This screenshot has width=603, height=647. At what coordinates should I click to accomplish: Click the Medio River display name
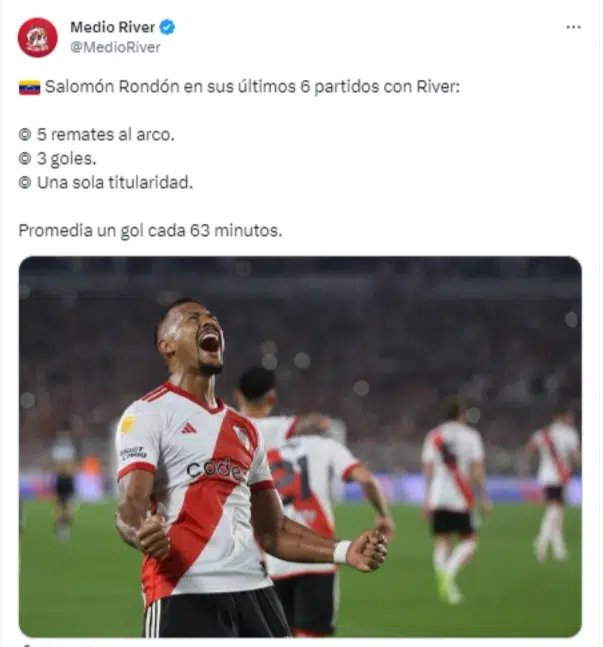click(x=113, y=27)
